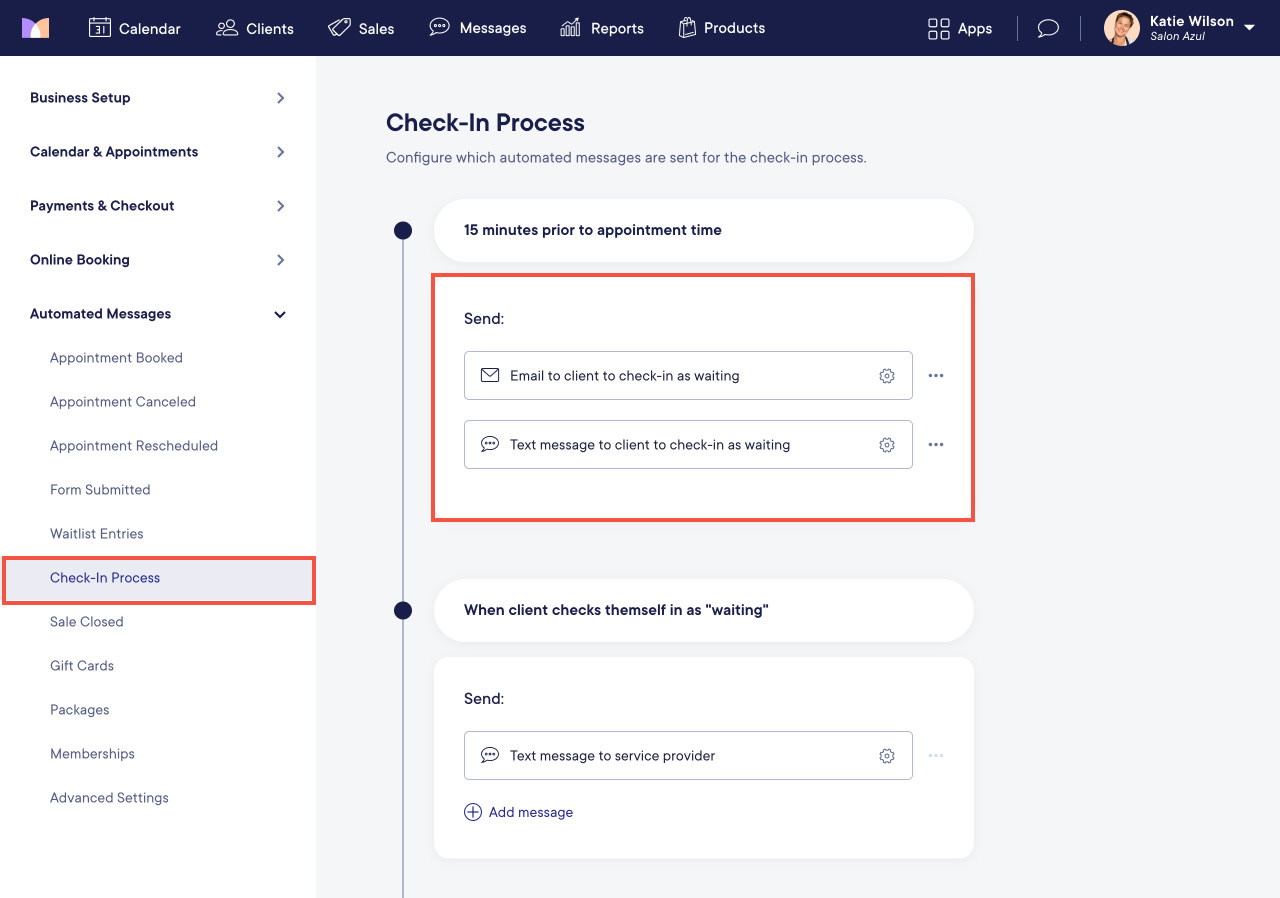Select the Appointment Booked item
The image size is (1280, 898).
click(116, 358)
